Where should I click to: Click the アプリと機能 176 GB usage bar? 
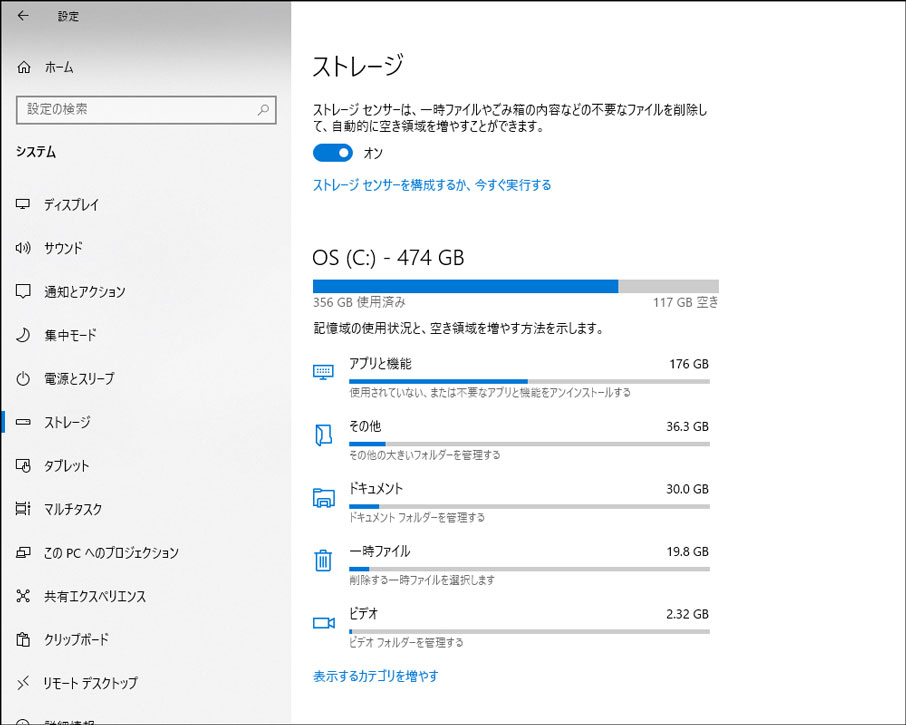point(529,381)
